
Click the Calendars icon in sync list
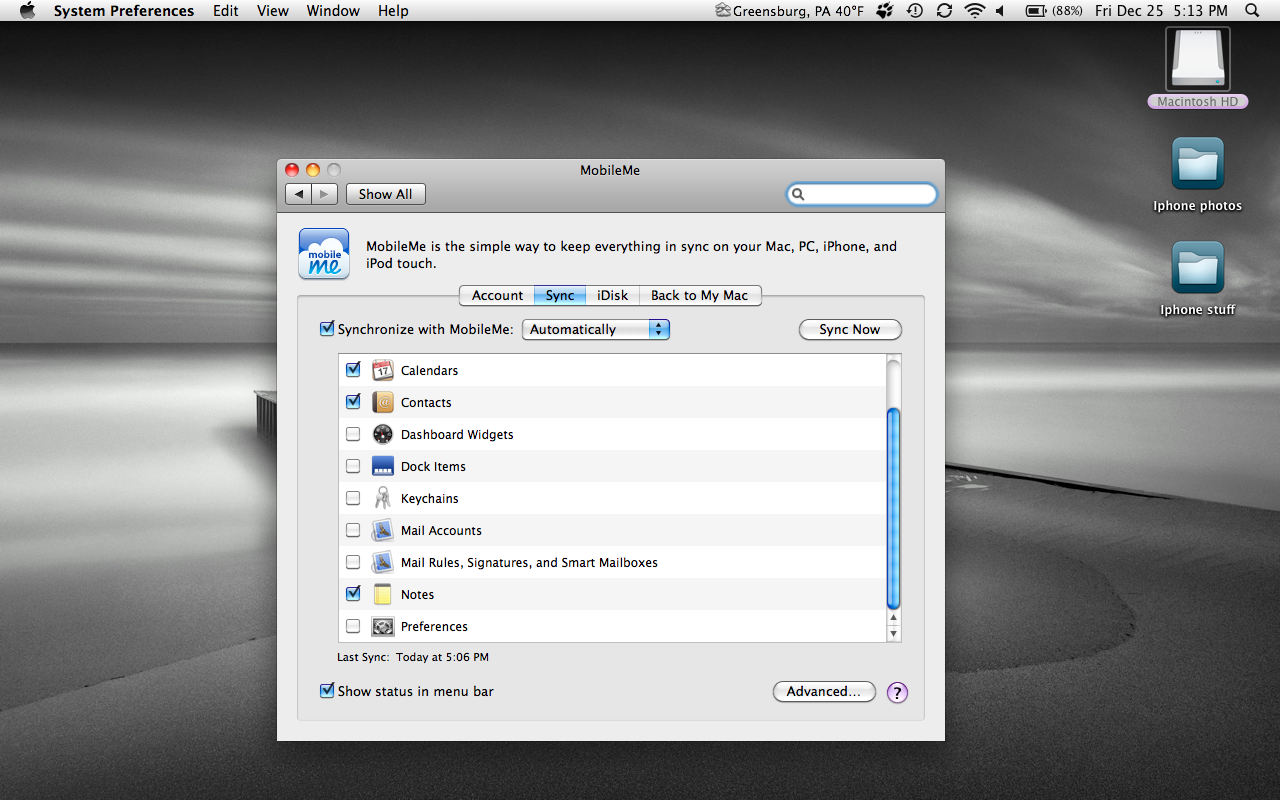pos(383,370)
